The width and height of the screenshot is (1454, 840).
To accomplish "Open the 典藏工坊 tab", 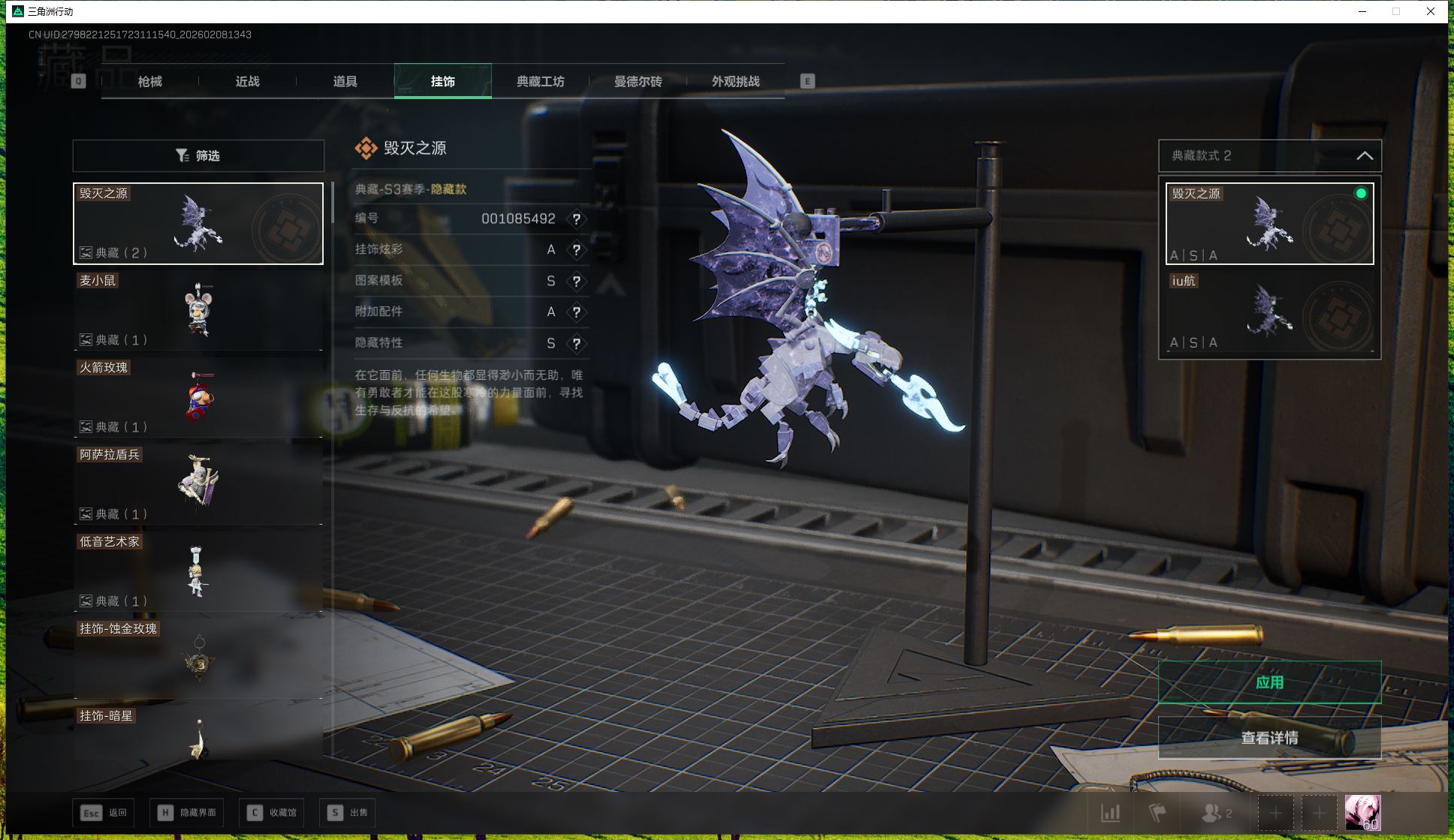I will pyautogui.click(x=540, y=81).
